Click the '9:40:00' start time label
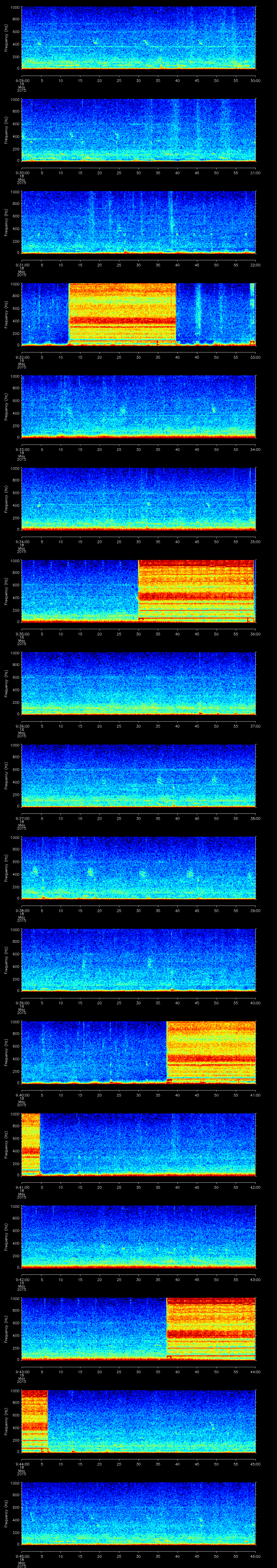Image resolution: width=277 pixels, height=1568 pixels. (x=22, y=1095)
